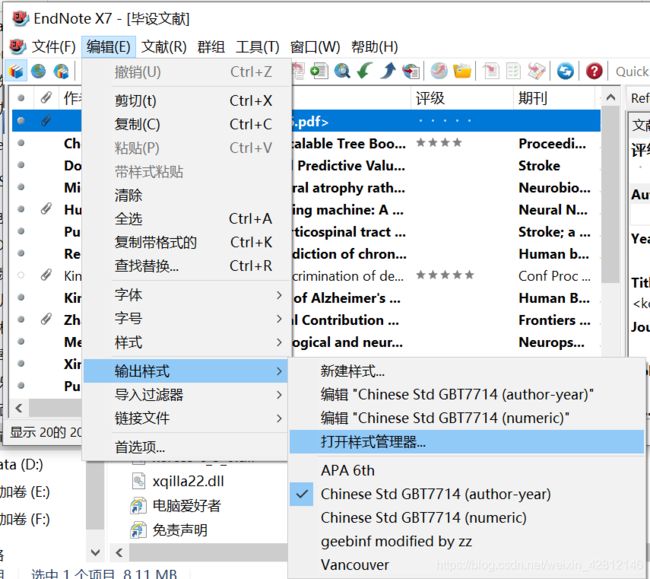
Task: Sort by the 评级 column header
Action: pyautogui.click(x=461, y=98)
